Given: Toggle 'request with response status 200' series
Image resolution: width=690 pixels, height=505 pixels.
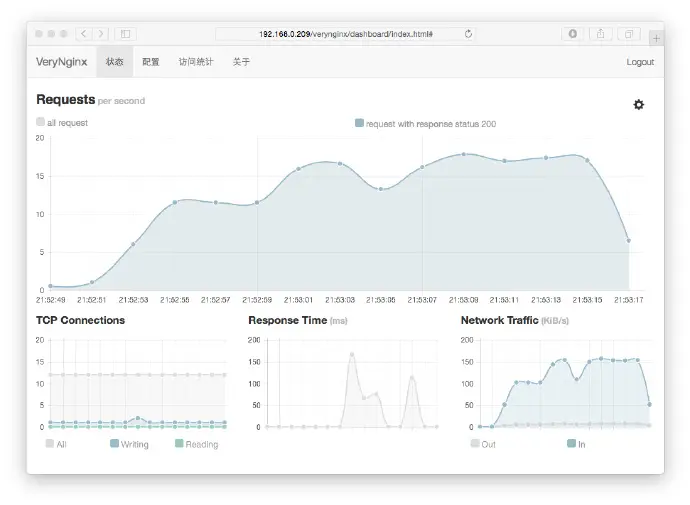Looking at the screenshot, I should coord(426,124).
